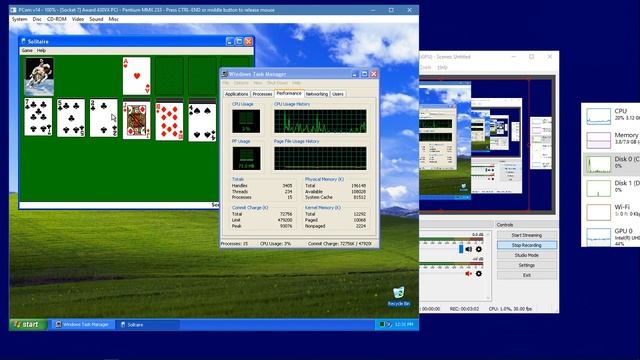Unmute the red muted speaker in OBS mixer
Viewport: 640px width, 360px height.
(x=469, y=273)
